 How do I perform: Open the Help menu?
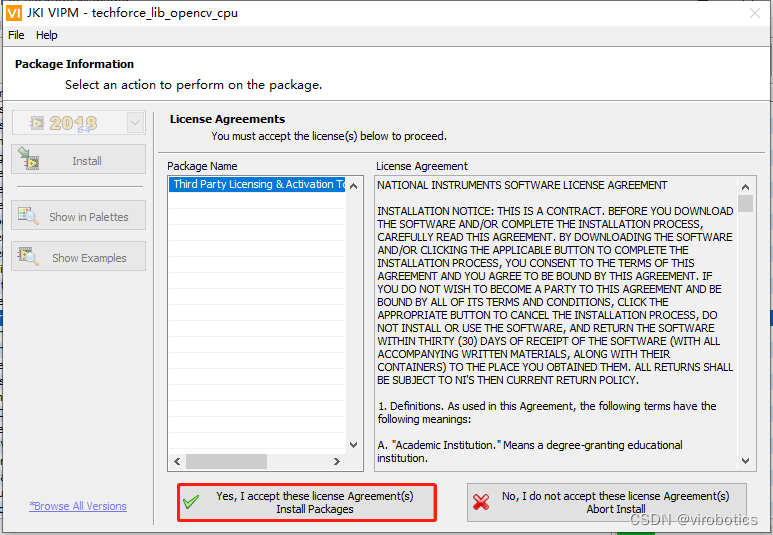coord(46,35)
